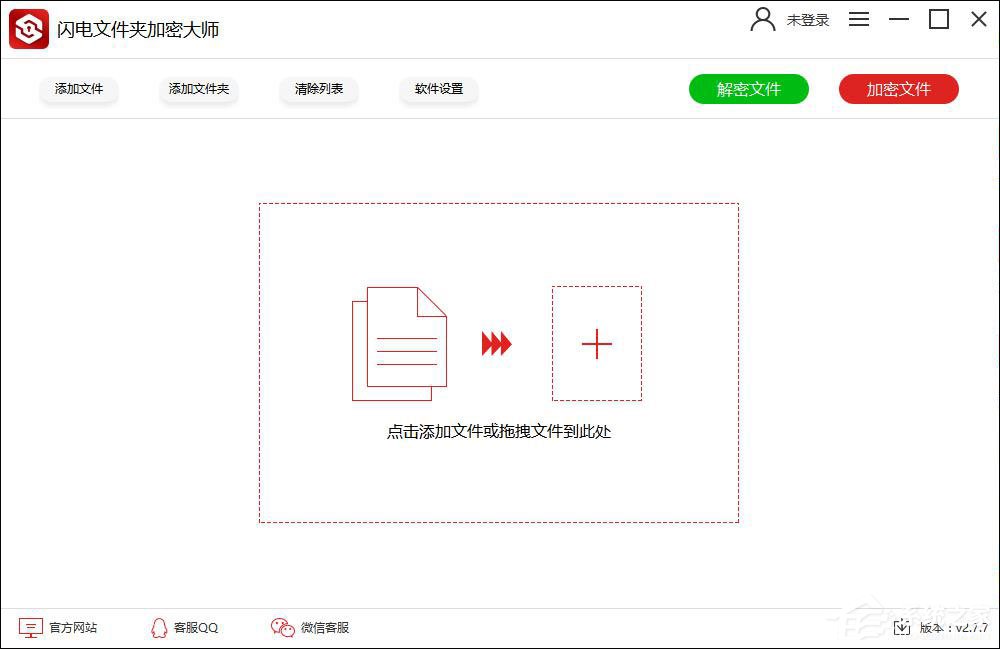Click the app logo icon top-left
The image size is (1000, 649).
[x=28, y=28]
